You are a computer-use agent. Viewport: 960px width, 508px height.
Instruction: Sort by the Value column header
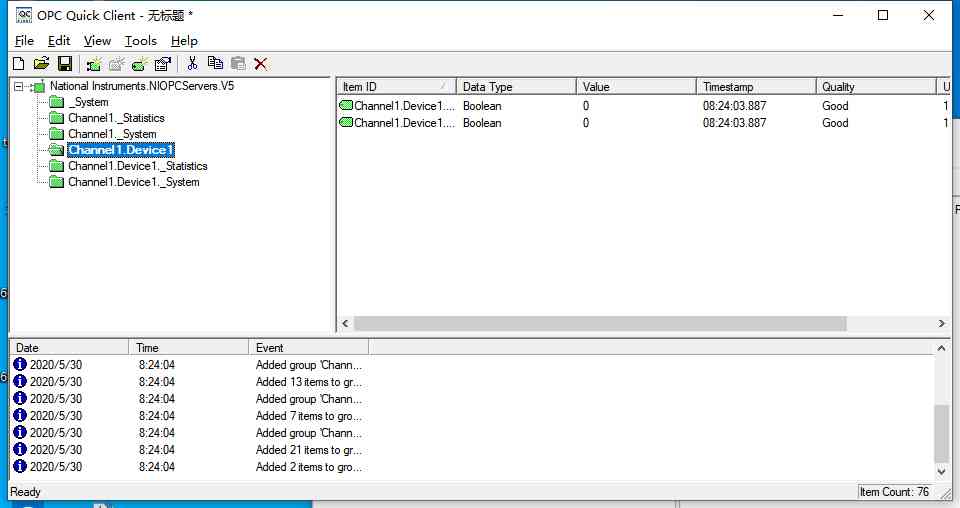point(636,86)
